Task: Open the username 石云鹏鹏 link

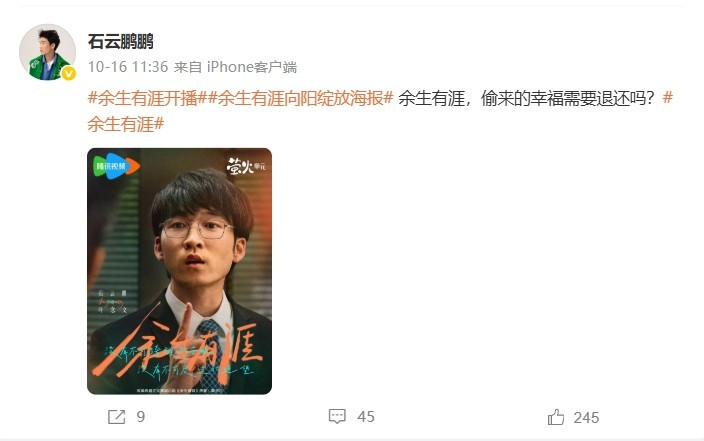Action: (x=120, y=42)
